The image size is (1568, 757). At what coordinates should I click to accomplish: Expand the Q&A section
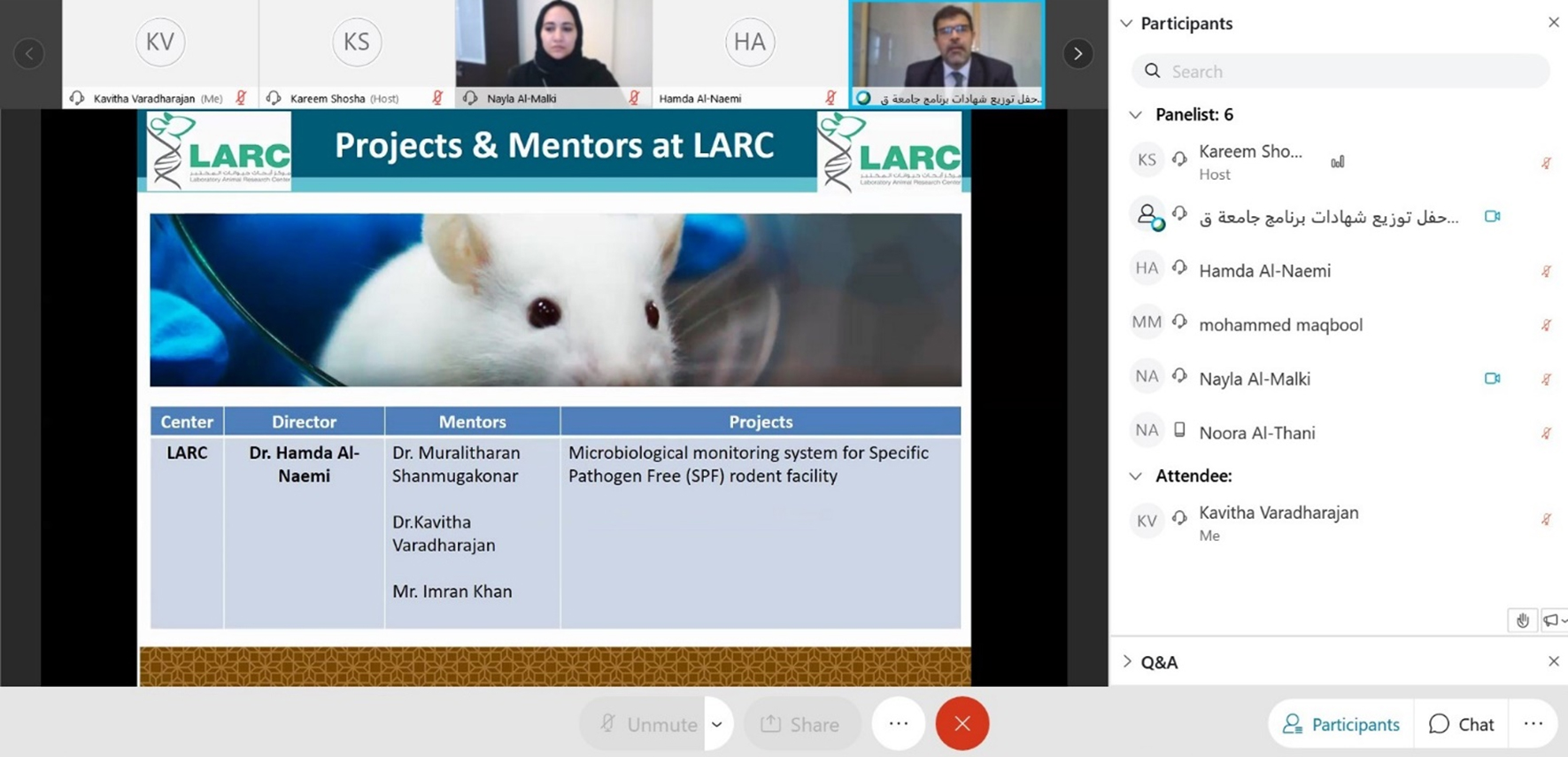[1127, 661]
